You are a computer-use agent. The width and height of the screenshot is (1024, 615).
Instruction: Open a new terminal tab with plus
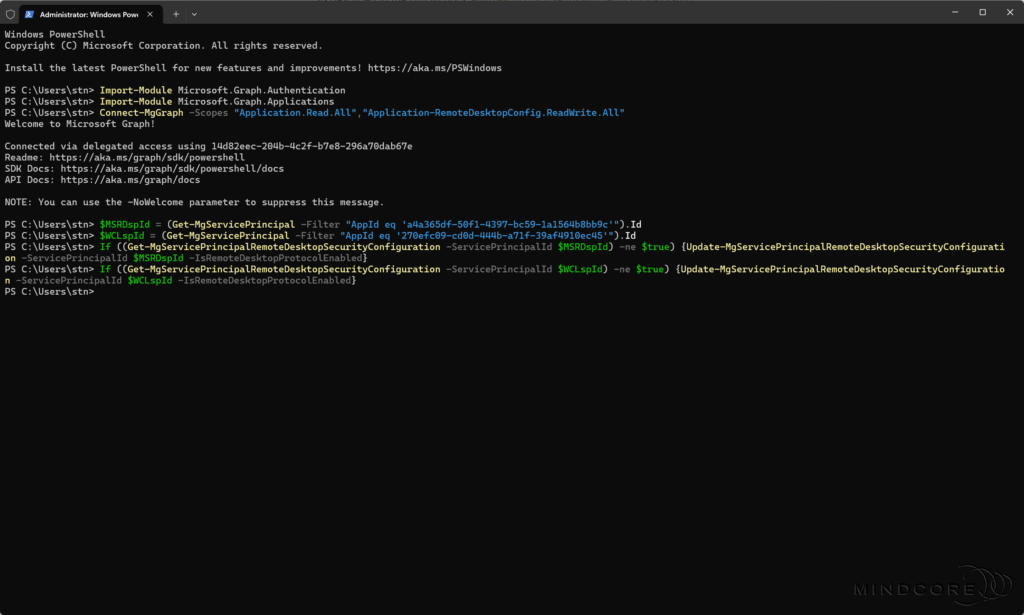[x=176, y=14]
